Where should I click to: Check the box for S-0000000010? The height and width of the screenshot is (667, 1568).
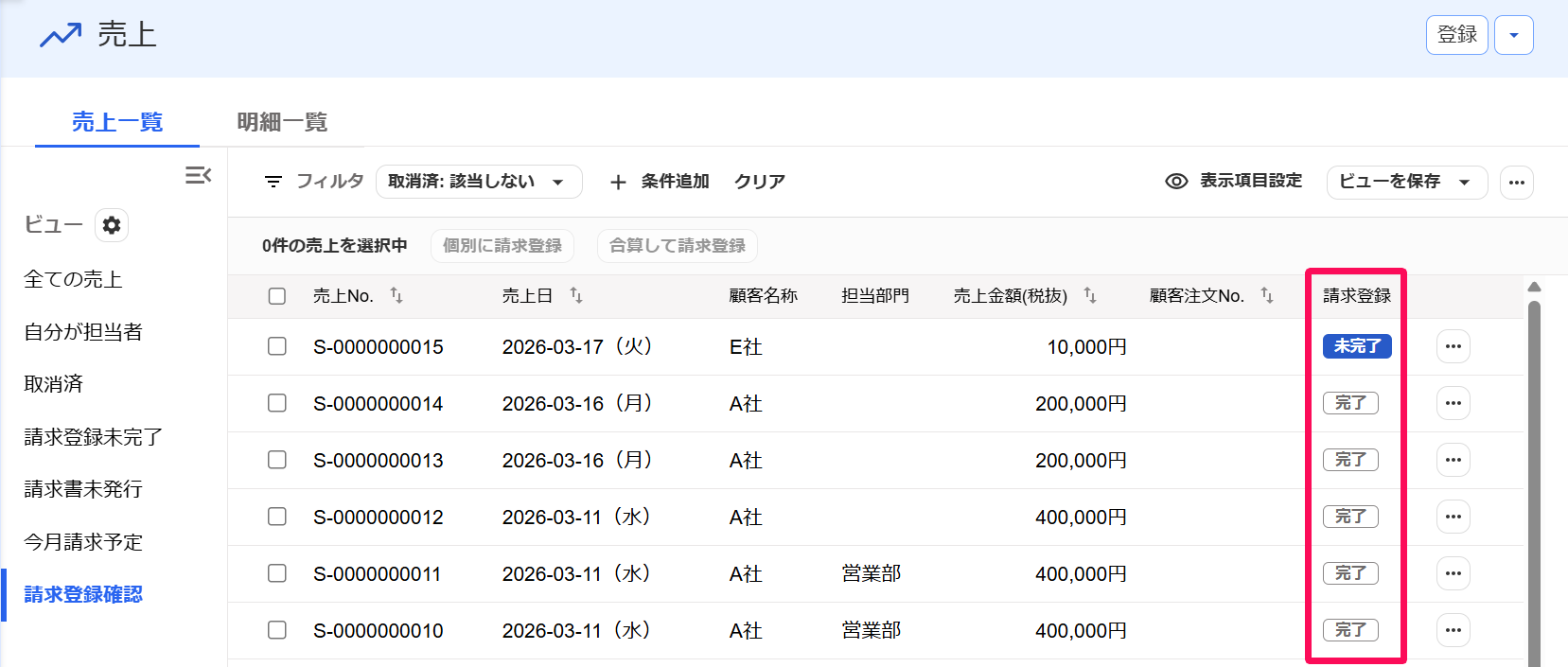(x=277, y=630)
